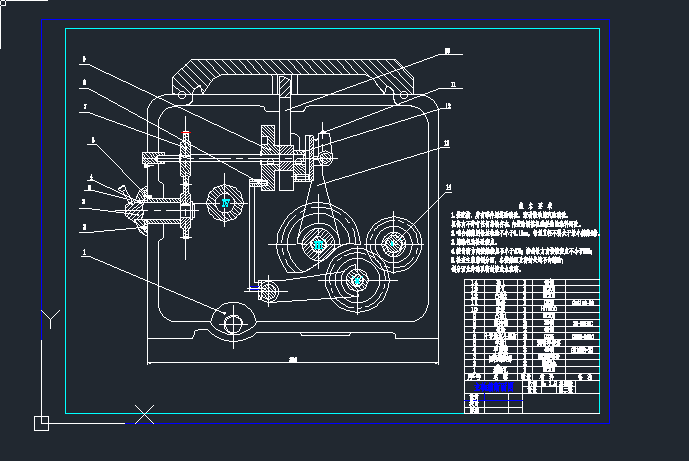Image resolution: width=689 pixels, height=461 pixels.
Task: Click the UCS origin square box
Action: 41,422
